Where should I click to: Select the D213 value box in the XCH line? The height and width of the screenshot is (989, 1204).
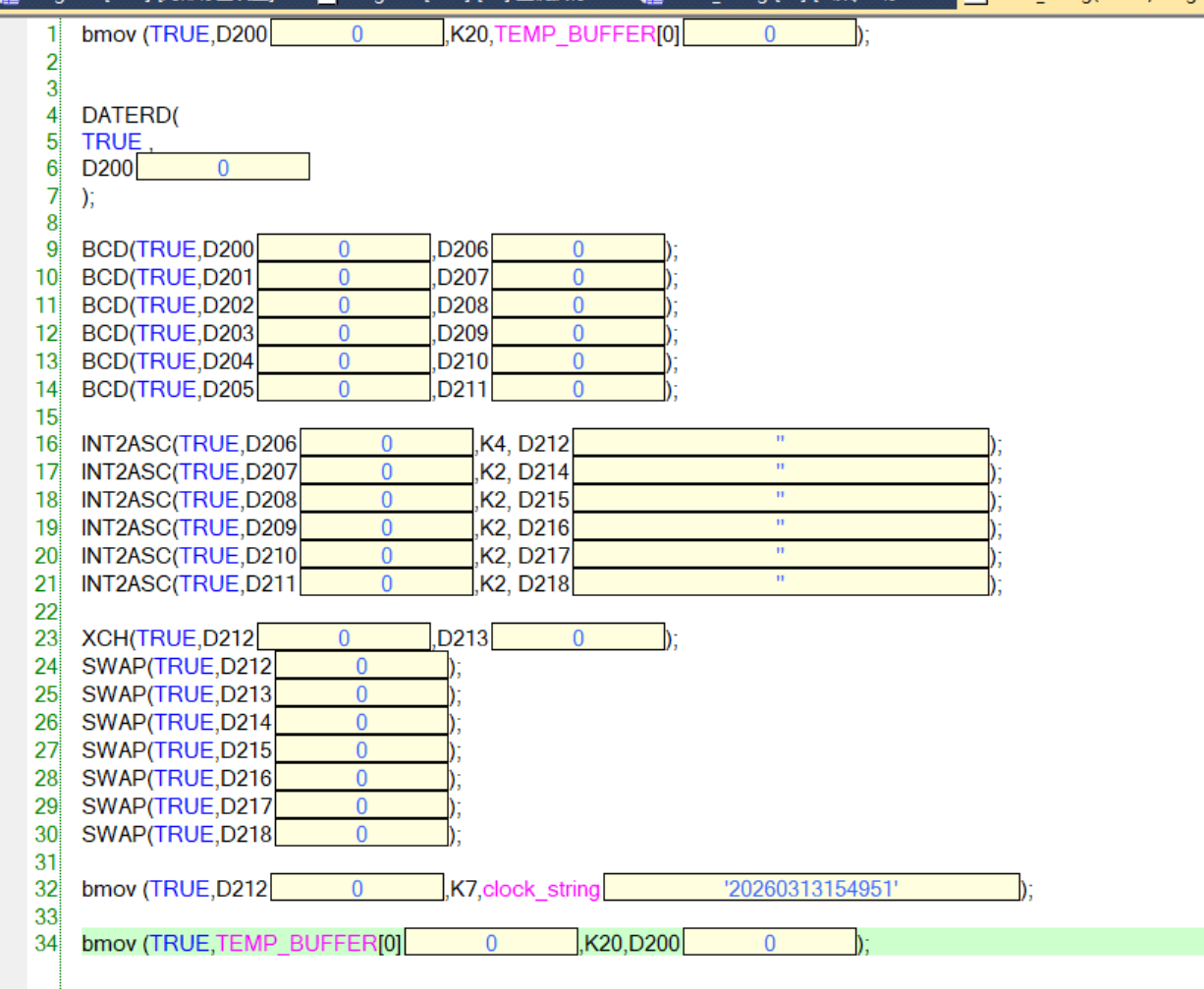[x=577, y=638]
